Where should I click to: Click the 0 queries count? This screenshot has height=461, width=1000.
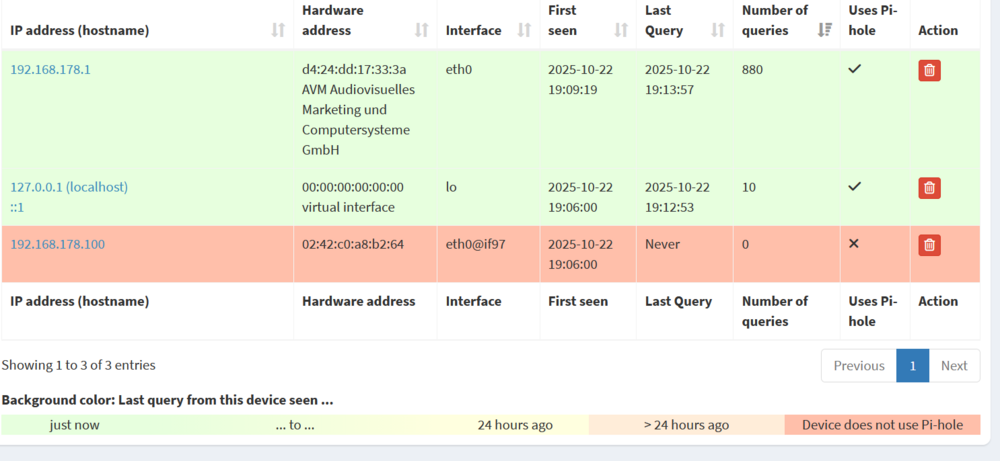[746, 244]
